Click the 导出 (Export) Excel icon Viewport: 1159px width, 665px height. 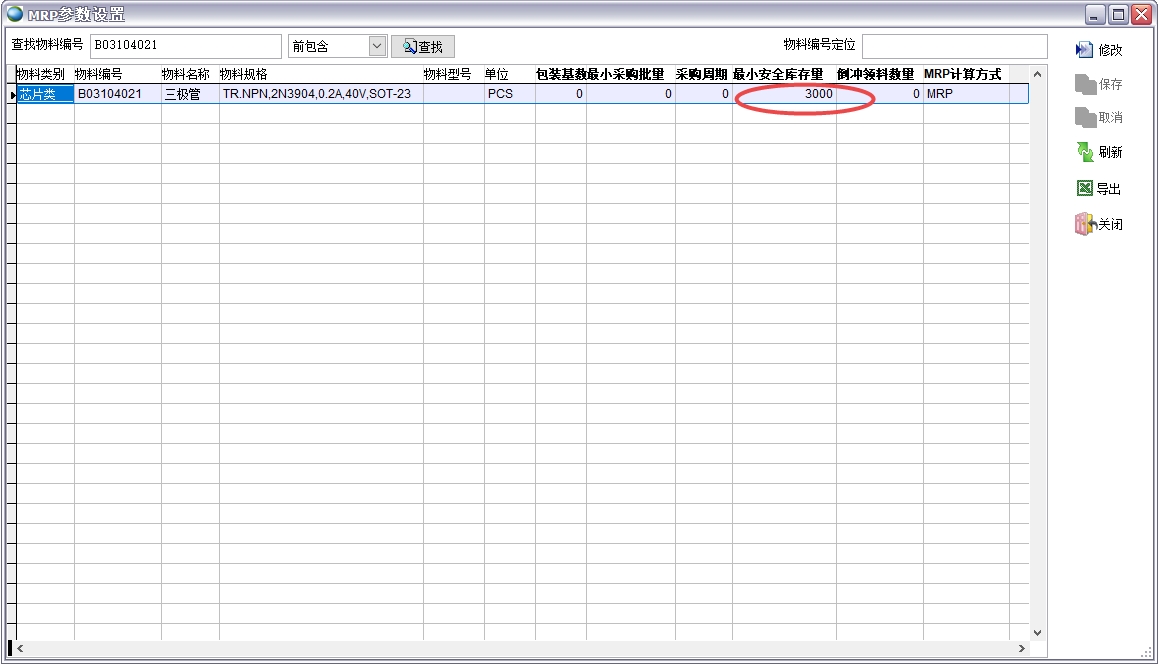pos(1085,187)
